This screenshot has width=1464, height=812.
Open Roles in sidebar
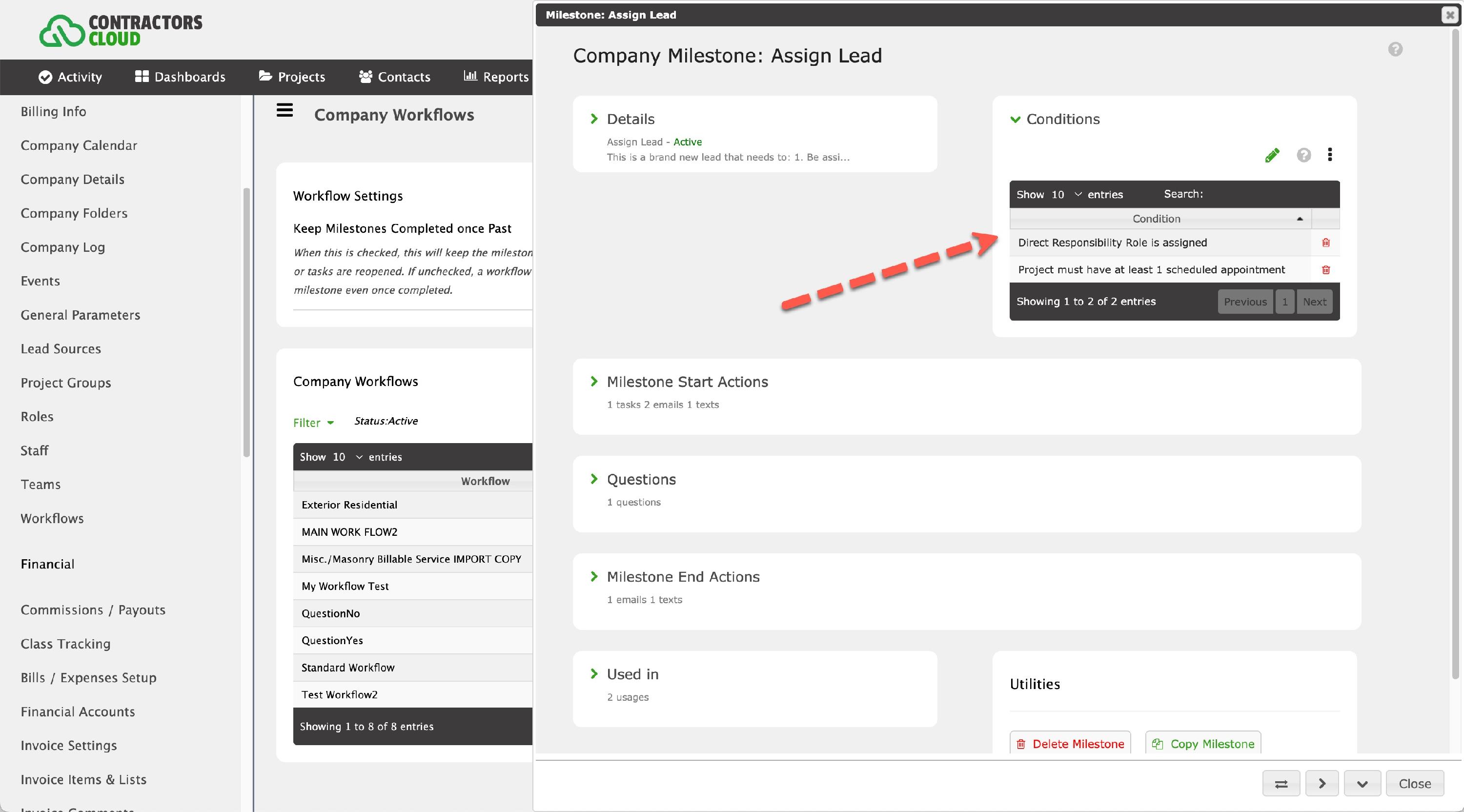tap(37, 417)
